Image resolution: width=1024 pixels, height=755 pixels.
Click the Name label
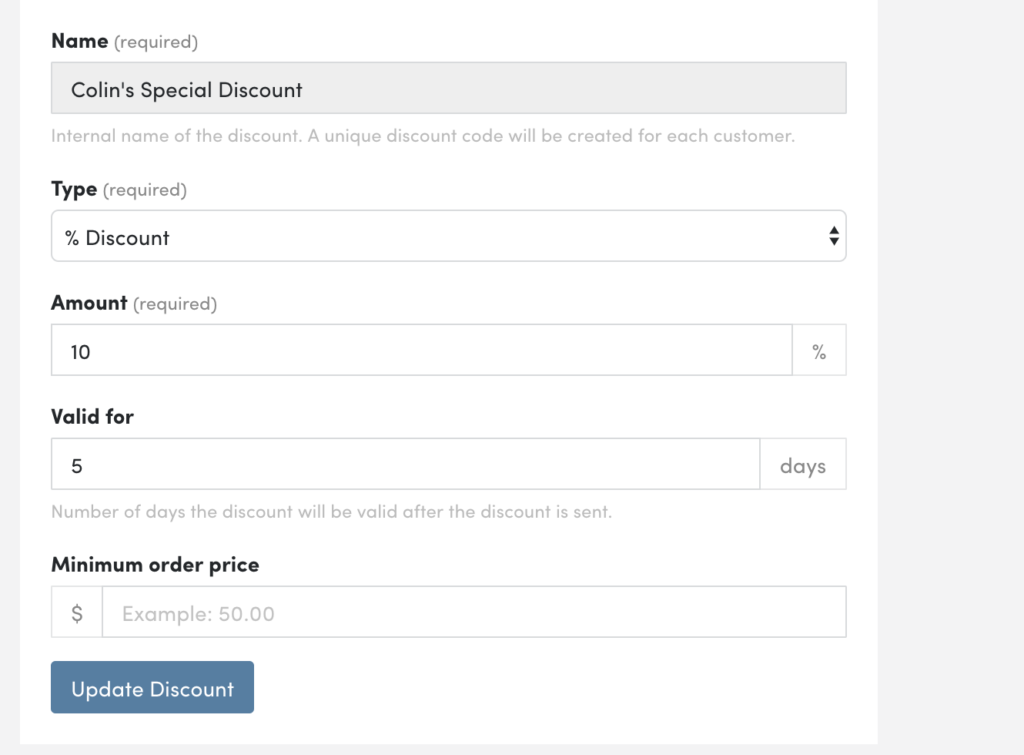click(x=80, y=41)
